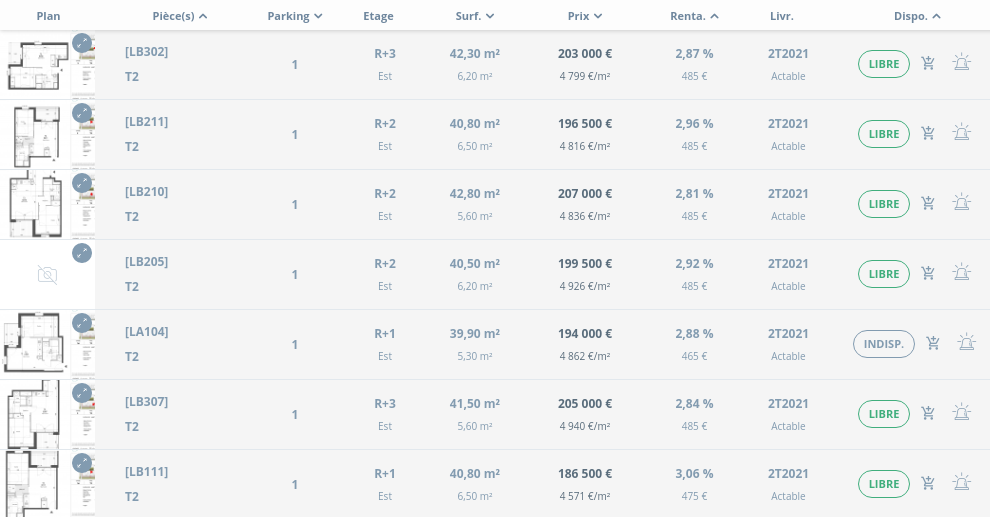Viewport: 990px width, 517px height.
Task: Click the LIBRE button for LB302
Action: [884, 64]
